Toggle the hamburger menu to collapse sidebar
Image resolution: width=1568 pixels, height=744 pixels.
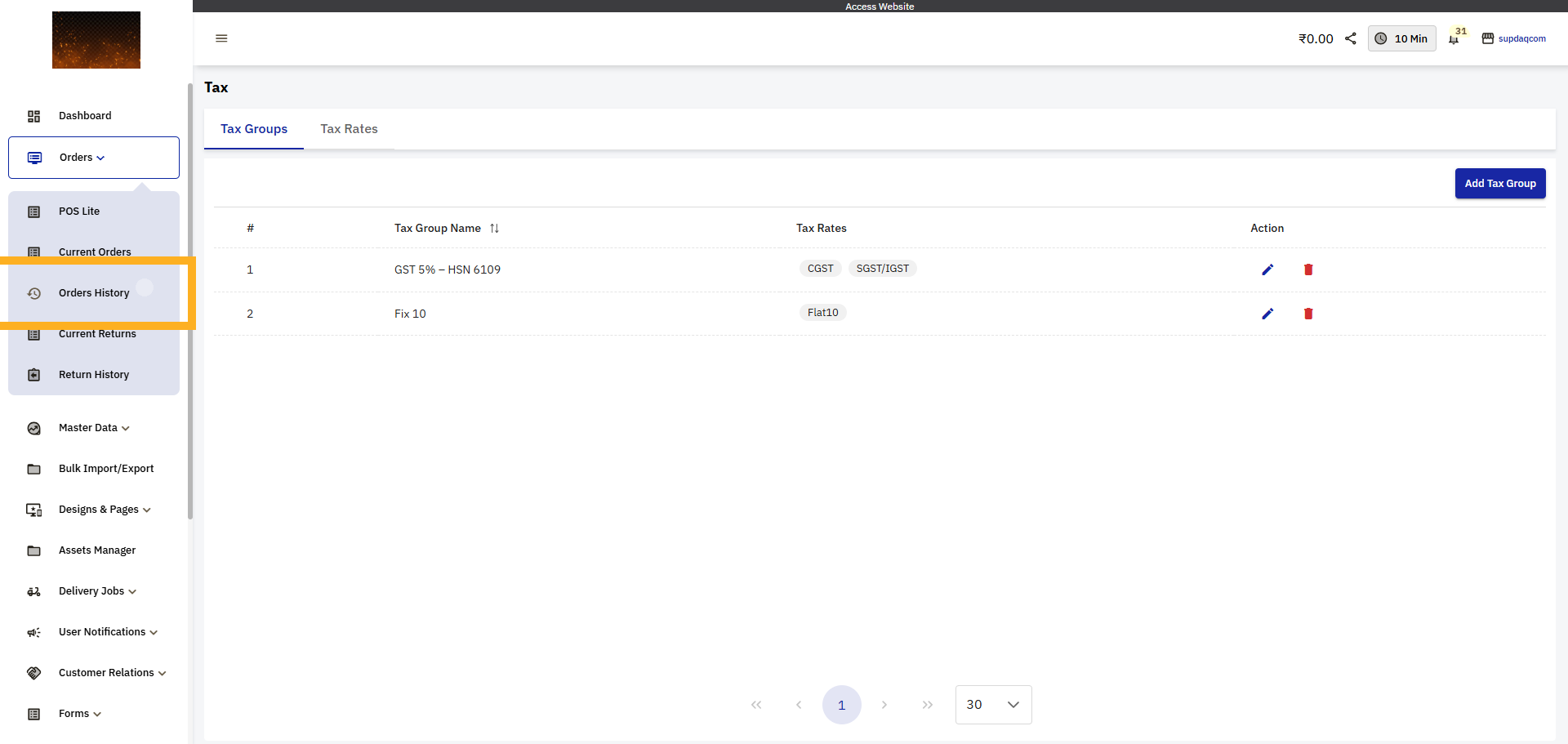pos(220,38)
